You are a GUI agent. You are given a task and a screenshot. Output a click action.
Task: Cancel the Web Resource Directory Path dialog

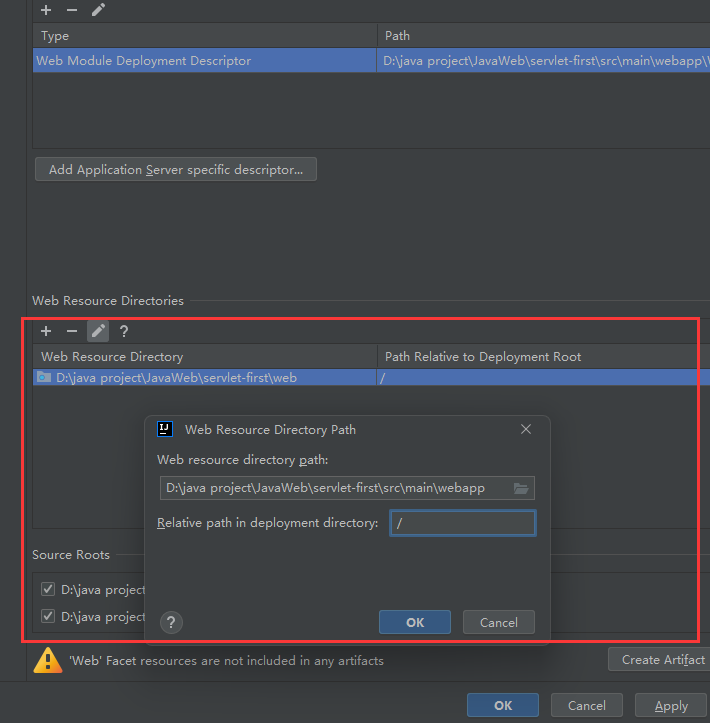pos(498,622)
